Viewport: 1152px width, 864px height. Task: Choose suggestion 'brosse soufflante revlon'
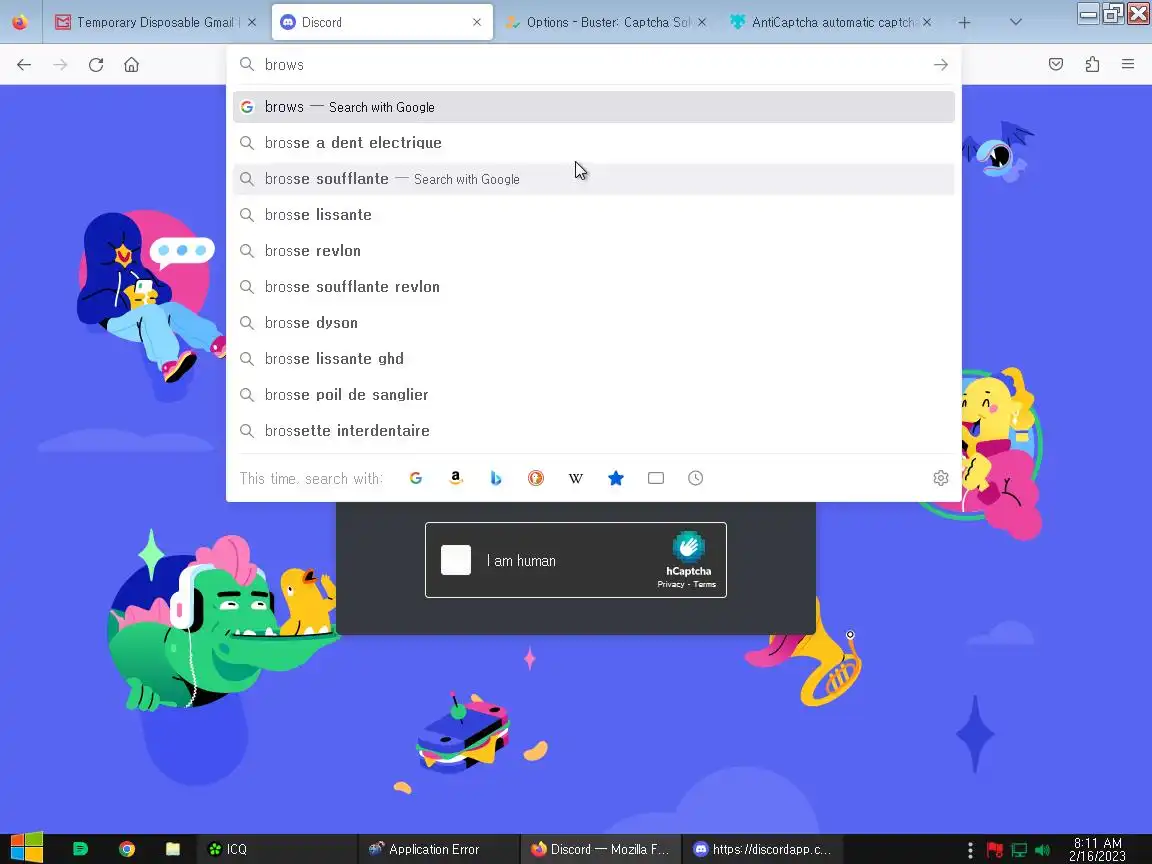pyautogui.click(x=594, y=287)
